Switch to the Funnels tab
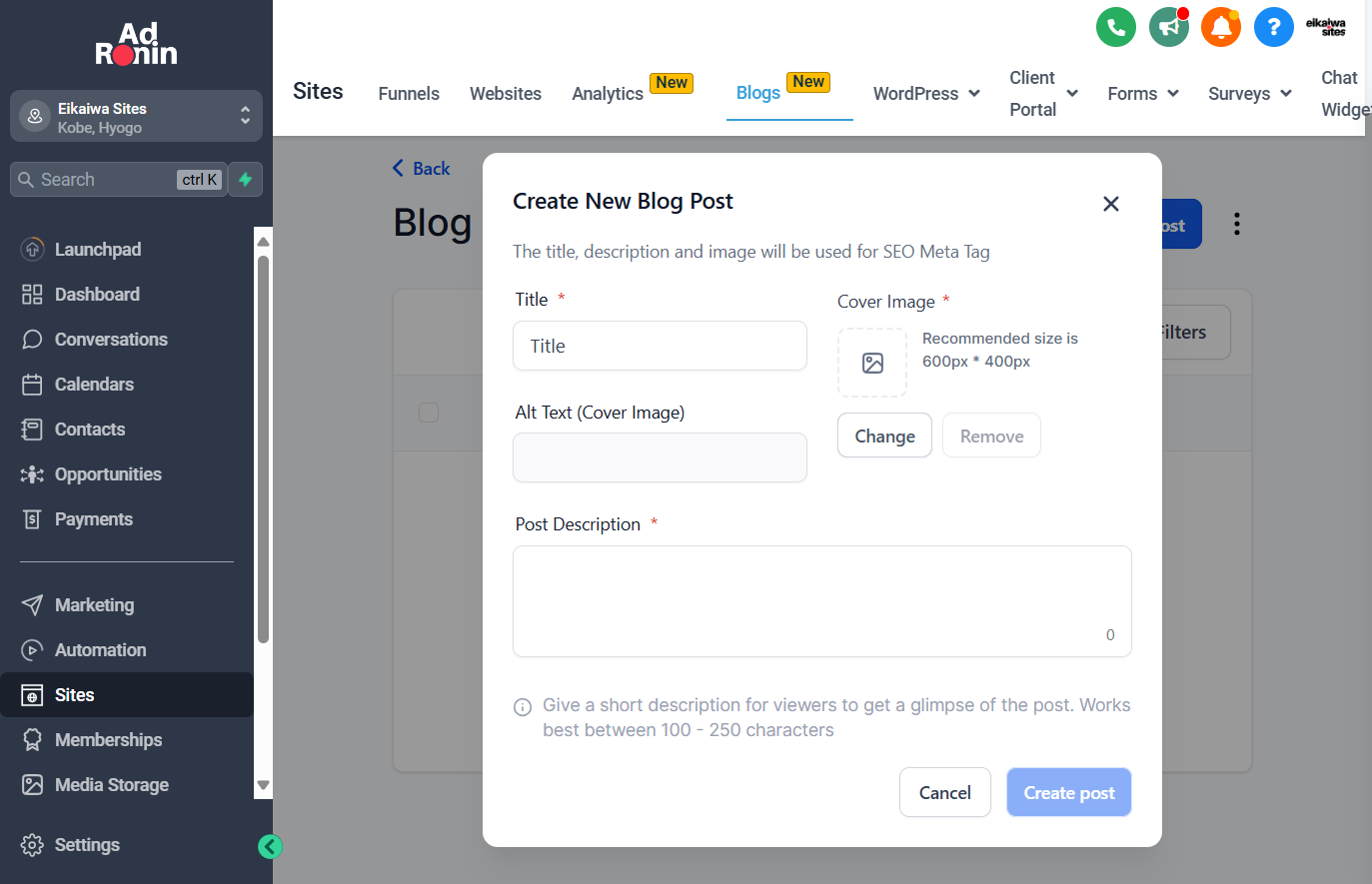 point(409,94)
